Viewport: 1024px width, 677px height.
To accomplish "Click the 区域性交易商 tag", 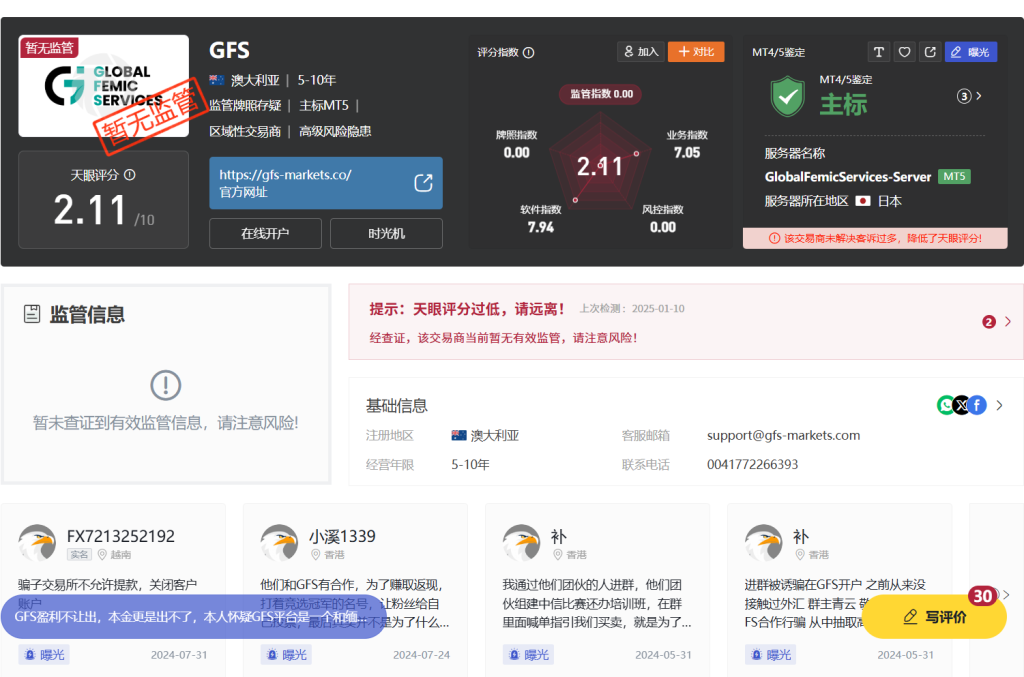I will (245, 132).
